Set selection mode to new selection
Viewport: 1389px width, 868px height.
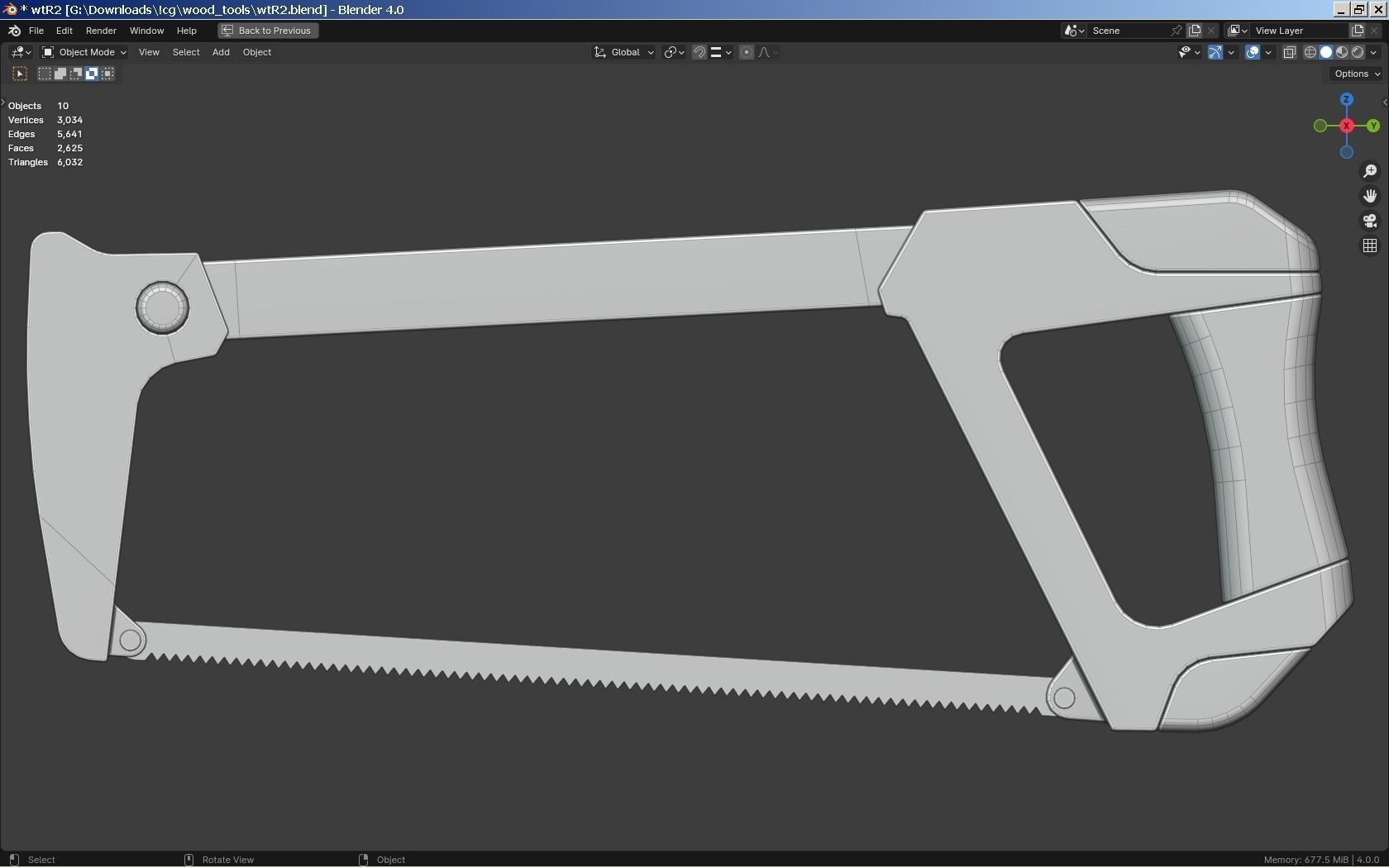45,74
